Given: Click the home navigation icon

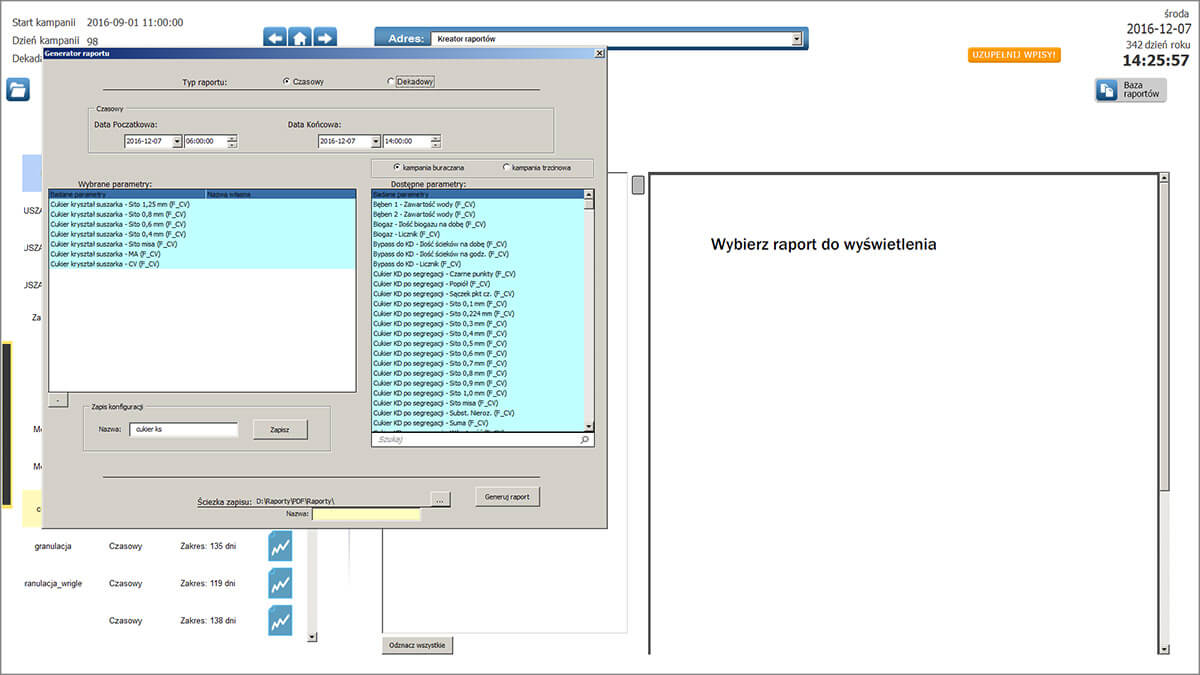Looking at the screenshot, I should tap(299, 36).
